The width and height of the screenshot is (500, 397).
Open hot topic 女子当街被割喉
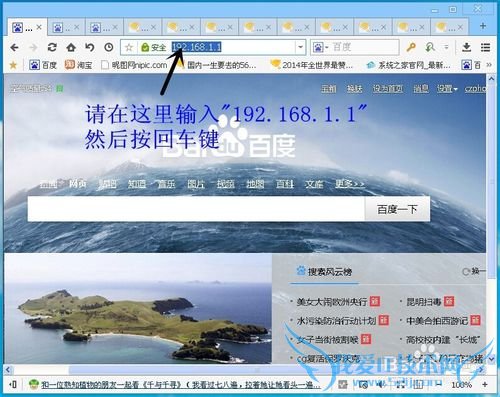pos(327,340)
